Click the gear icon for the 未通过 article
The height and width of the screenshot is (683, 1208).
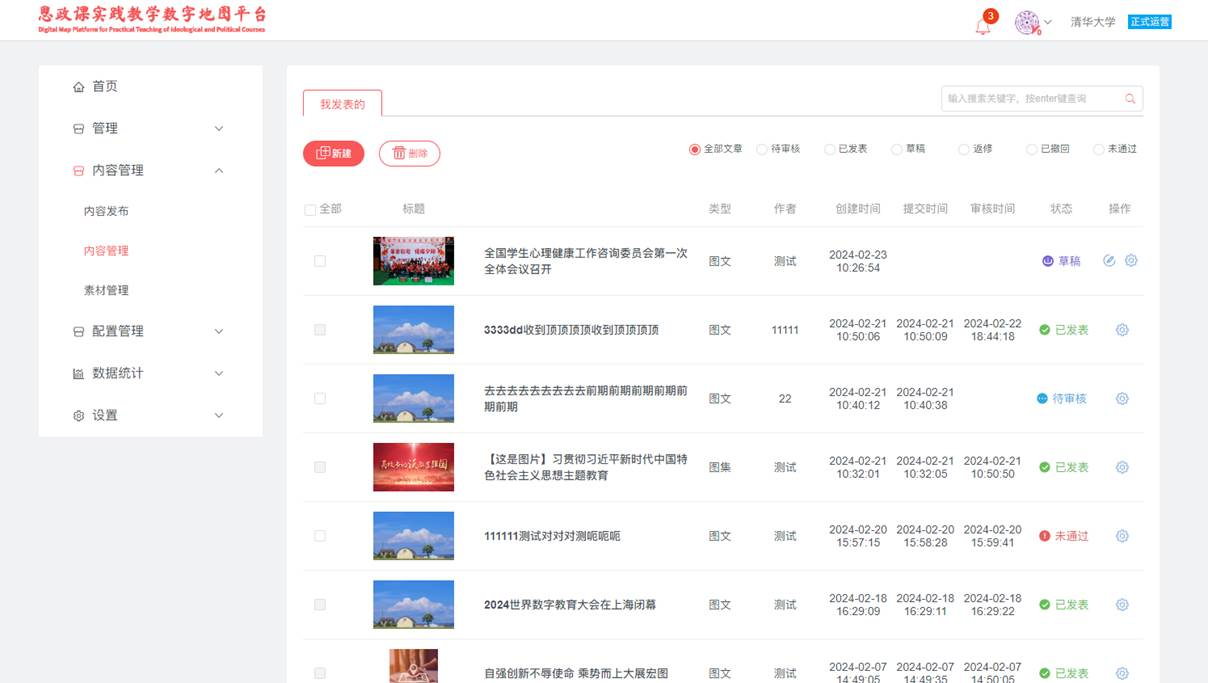pos(1122,536)
